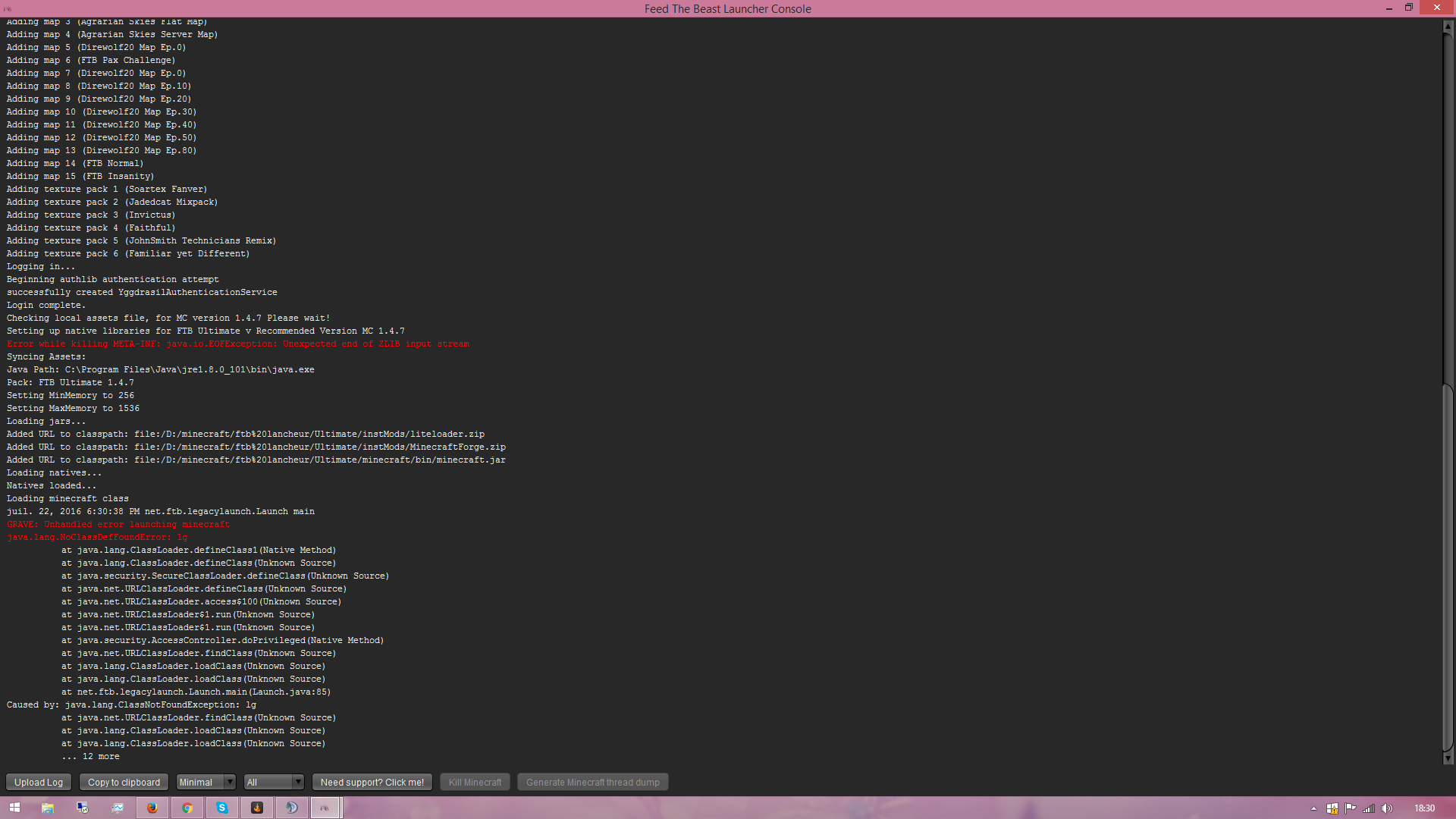Viewport: 1456px width, 819px height.
Task: Click the 'Beginning authlib authentication attempt' line
Action: coord(113,280)
